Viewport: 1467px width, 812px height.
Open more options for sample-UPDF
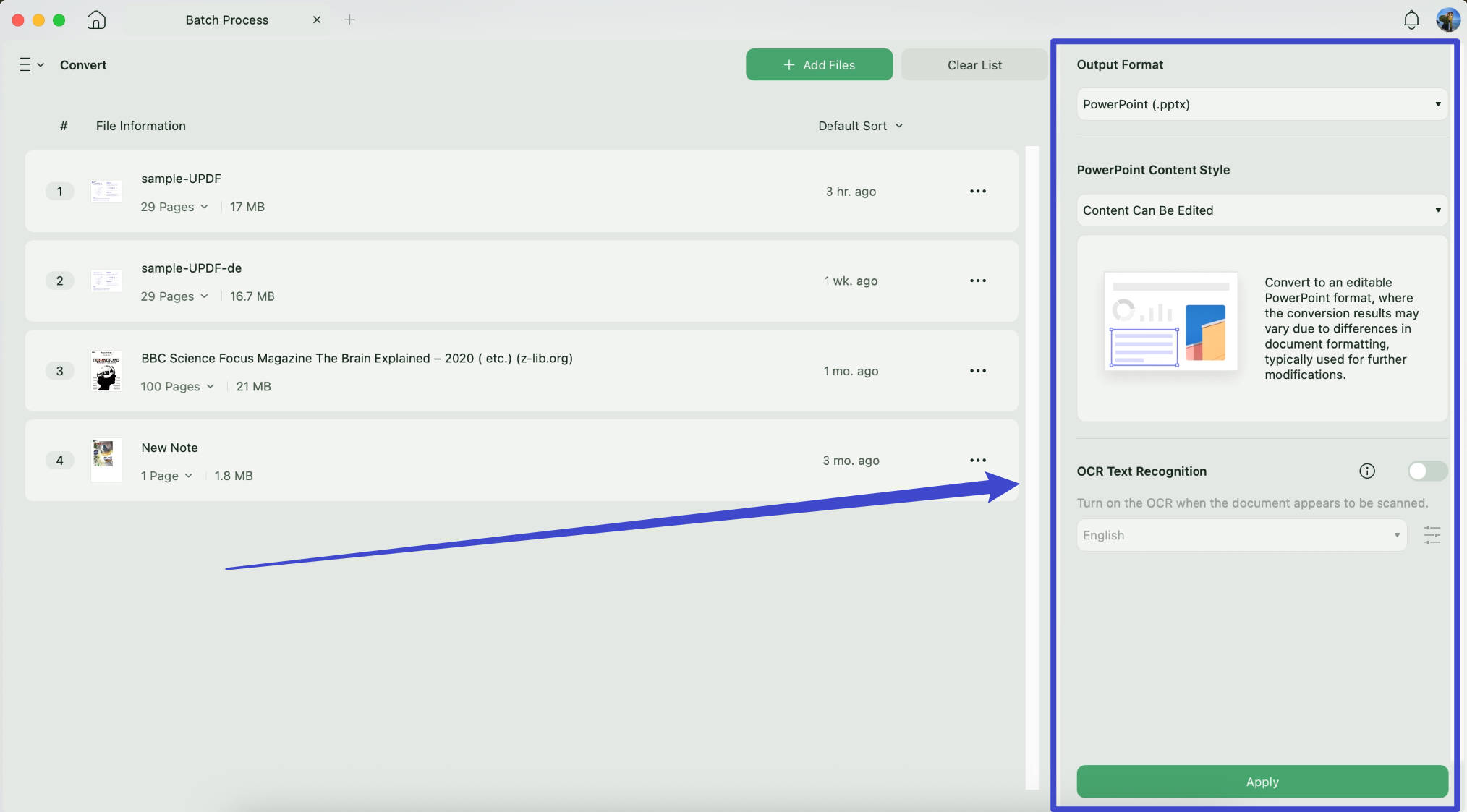click(x=978, y=191)
